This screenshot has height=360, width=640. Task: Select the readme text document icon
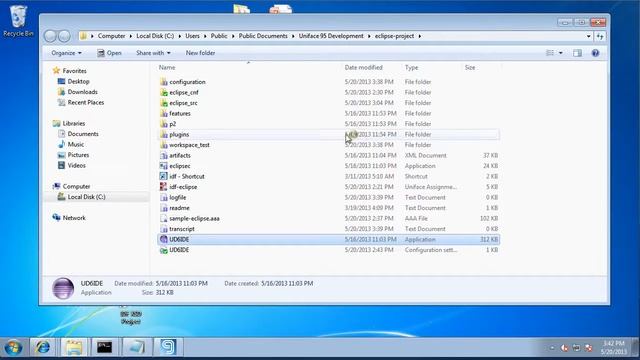(164, 208)
